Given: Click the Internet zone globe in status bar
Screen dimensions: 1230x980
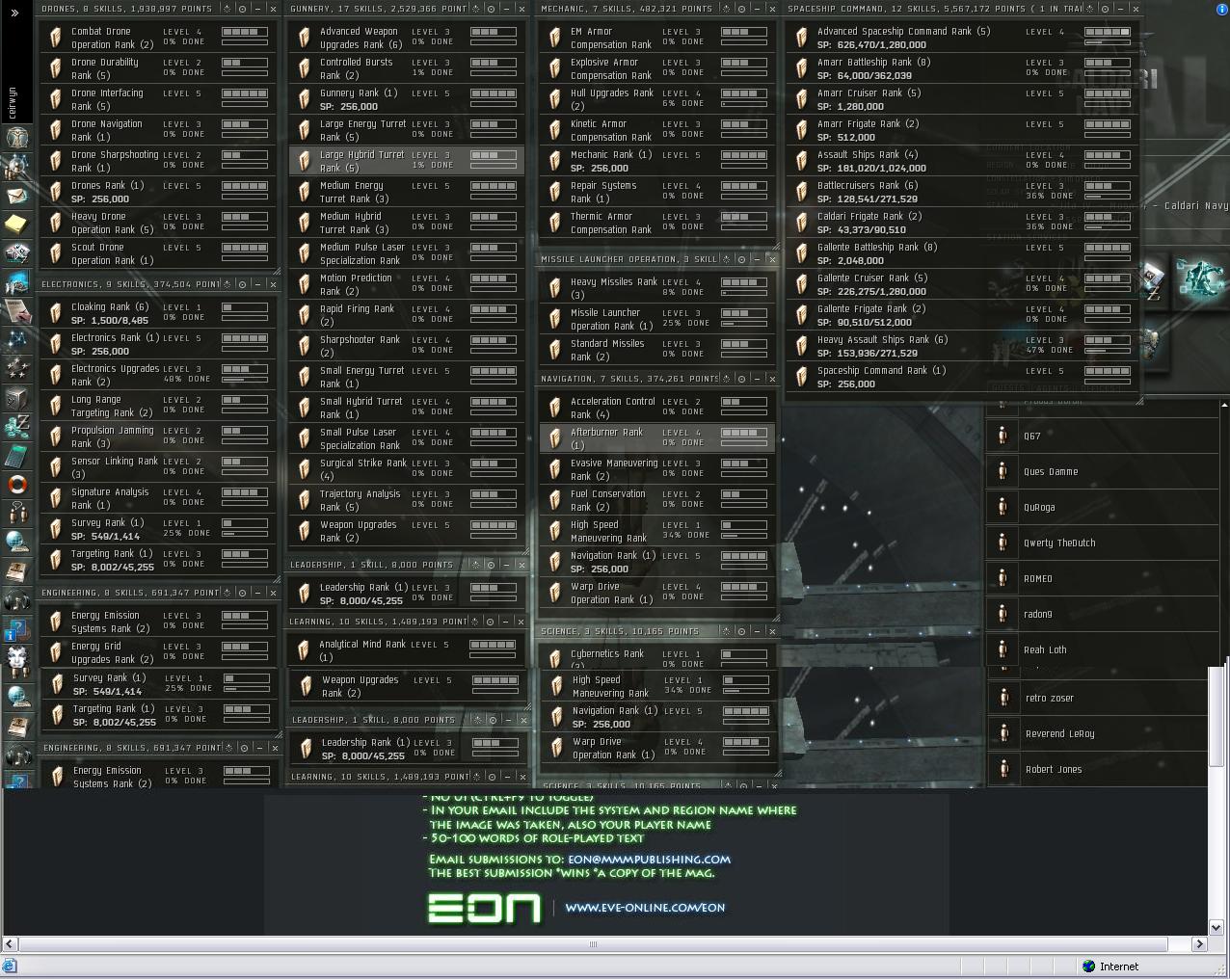Looking at the screenshot, I should [1088, 967].
